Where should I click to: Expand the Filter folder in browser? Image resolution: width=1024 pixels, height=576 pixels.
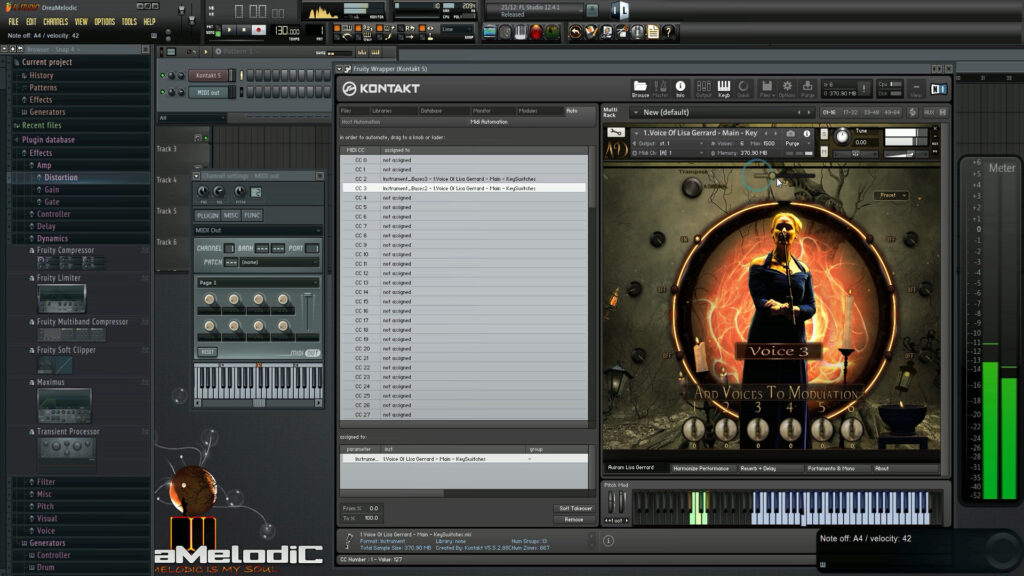(x=46, y=482)
